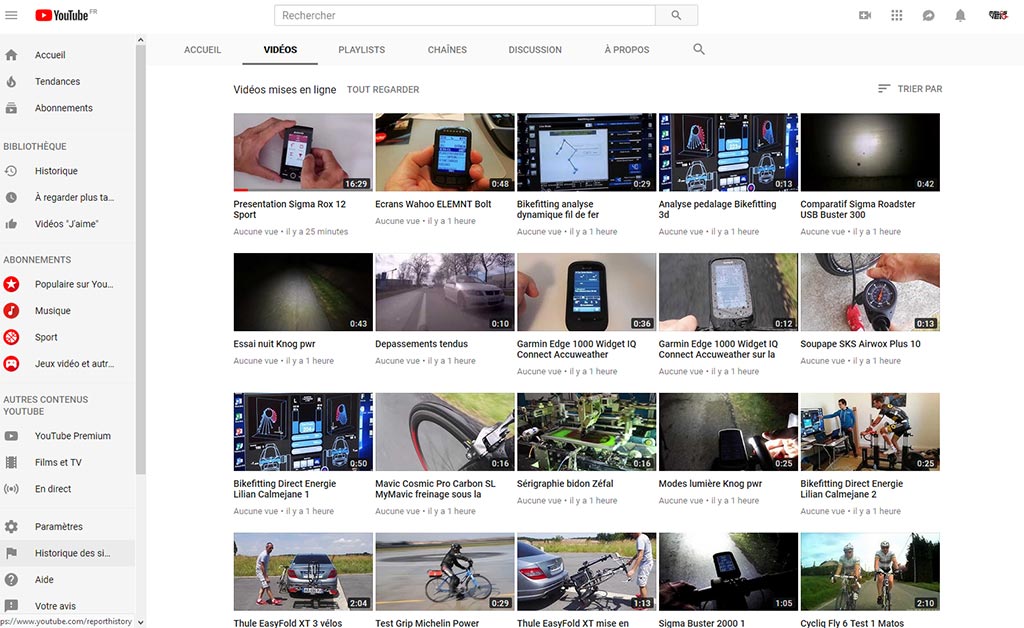Open the Essai nuit Knog pwr title

pos(274,344)
